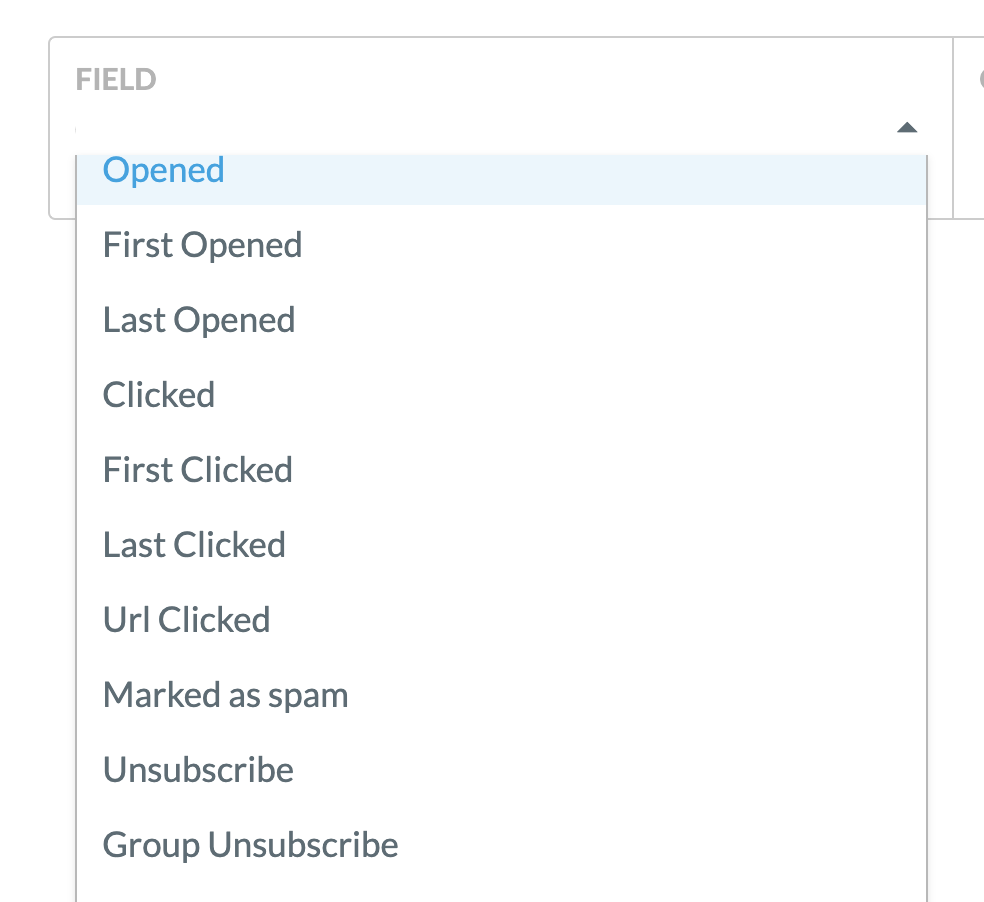The height and width of the screenshot is (902, 984).
Task: Pick Group Unsubscribe at the list bottom
Action: [x=501, y=845]
